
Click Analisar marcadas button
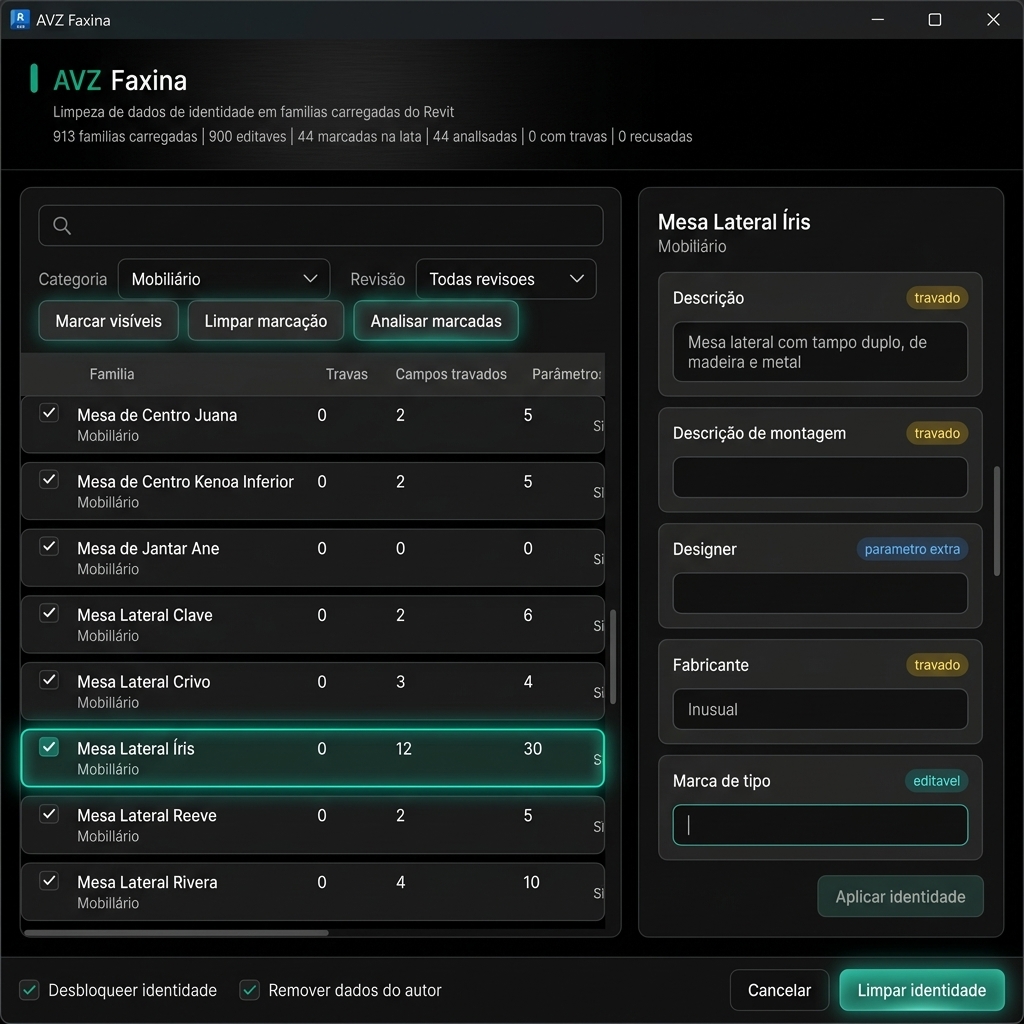point(436,321)
